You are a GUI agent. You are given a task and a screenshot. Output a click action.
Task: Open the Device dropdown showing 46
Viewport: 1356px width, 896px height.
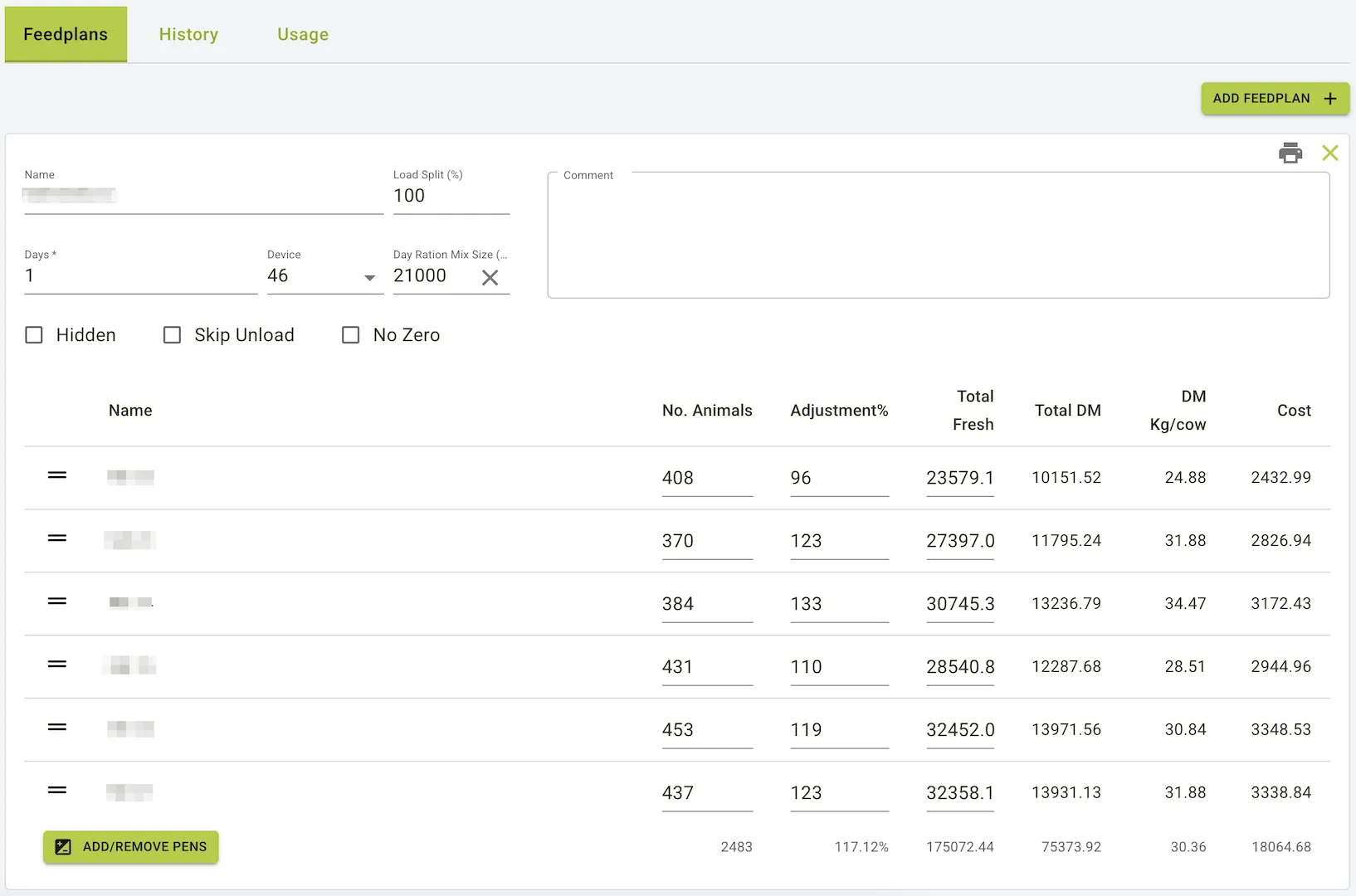pyautogui.click(x=324, y=276)
